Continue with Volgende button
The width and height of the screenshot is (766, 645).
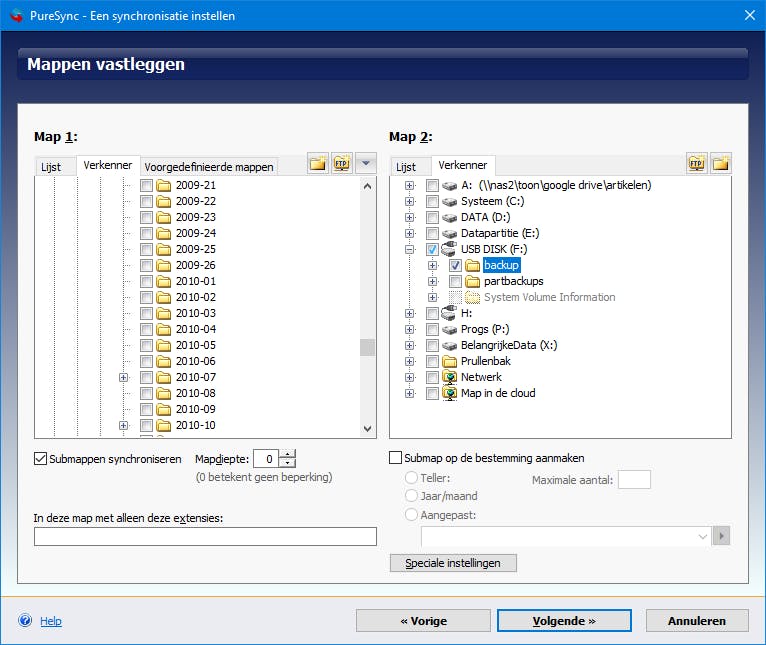coord(564,621)
